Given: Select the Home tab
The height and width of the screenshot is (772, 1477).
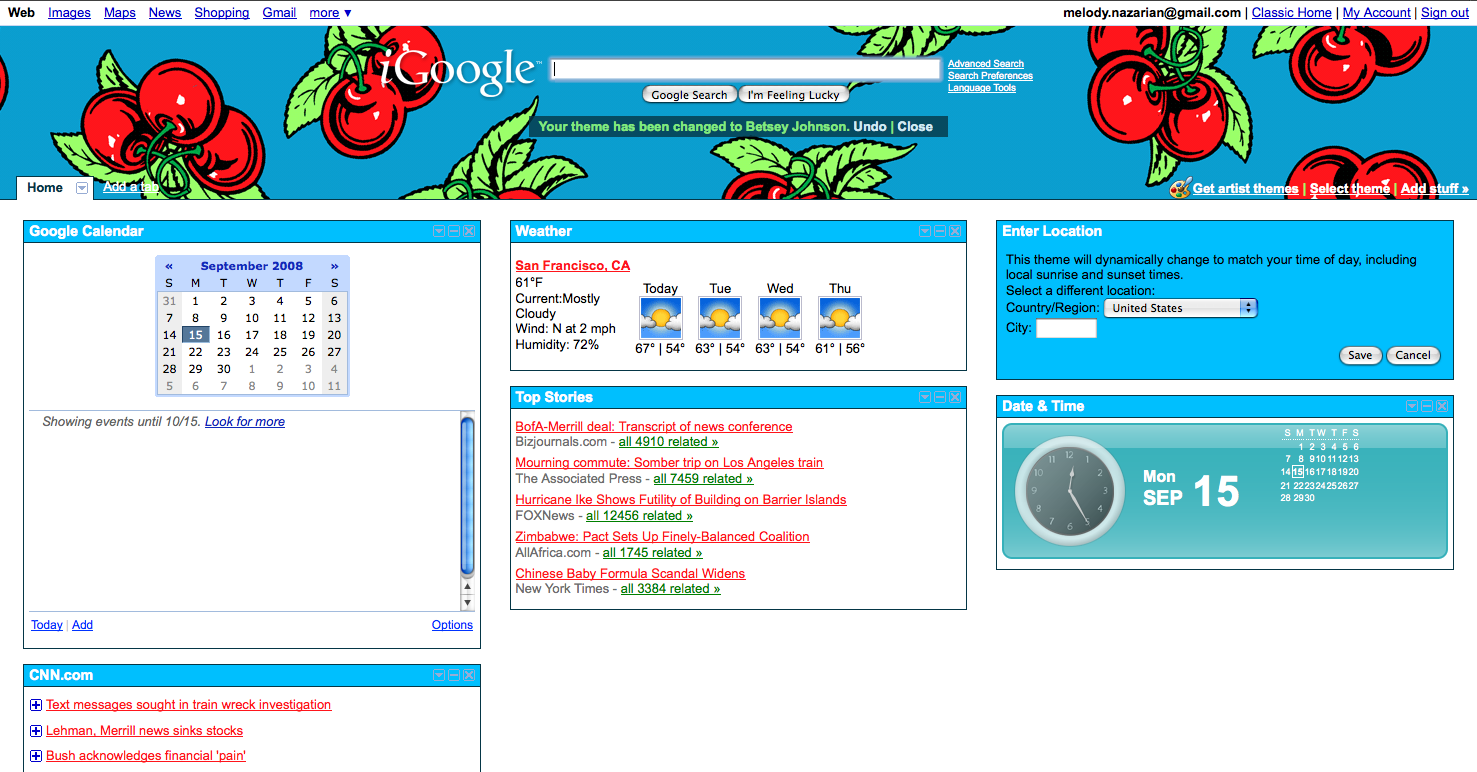Looking at the screenshot, I should 45,188.
